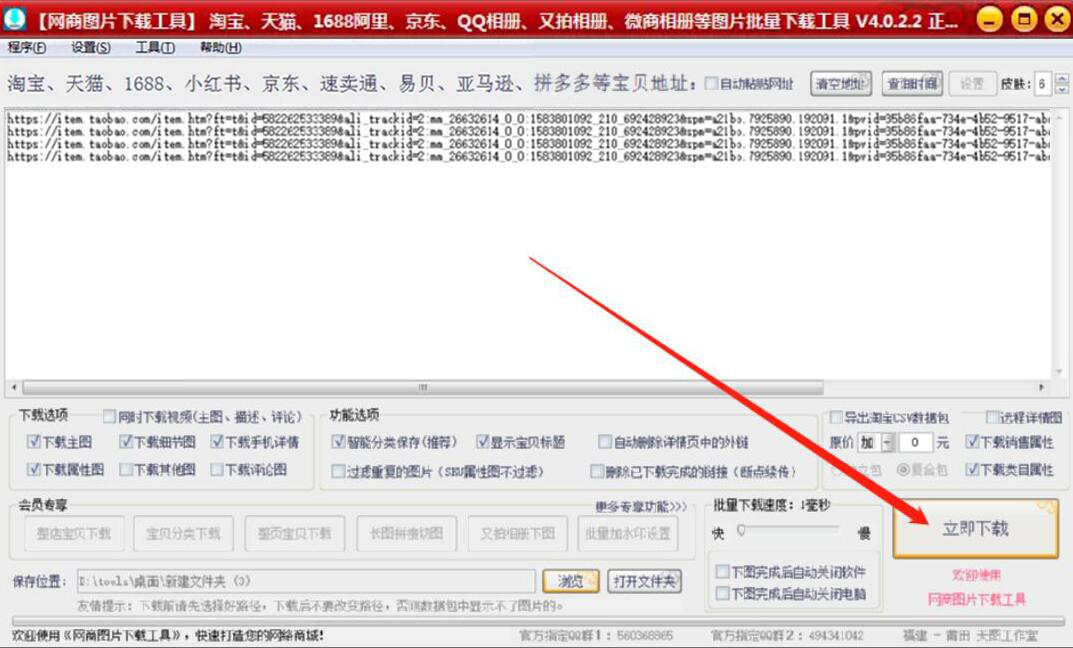Enable 过滤重复的图片 checkbox

[338, 471]
